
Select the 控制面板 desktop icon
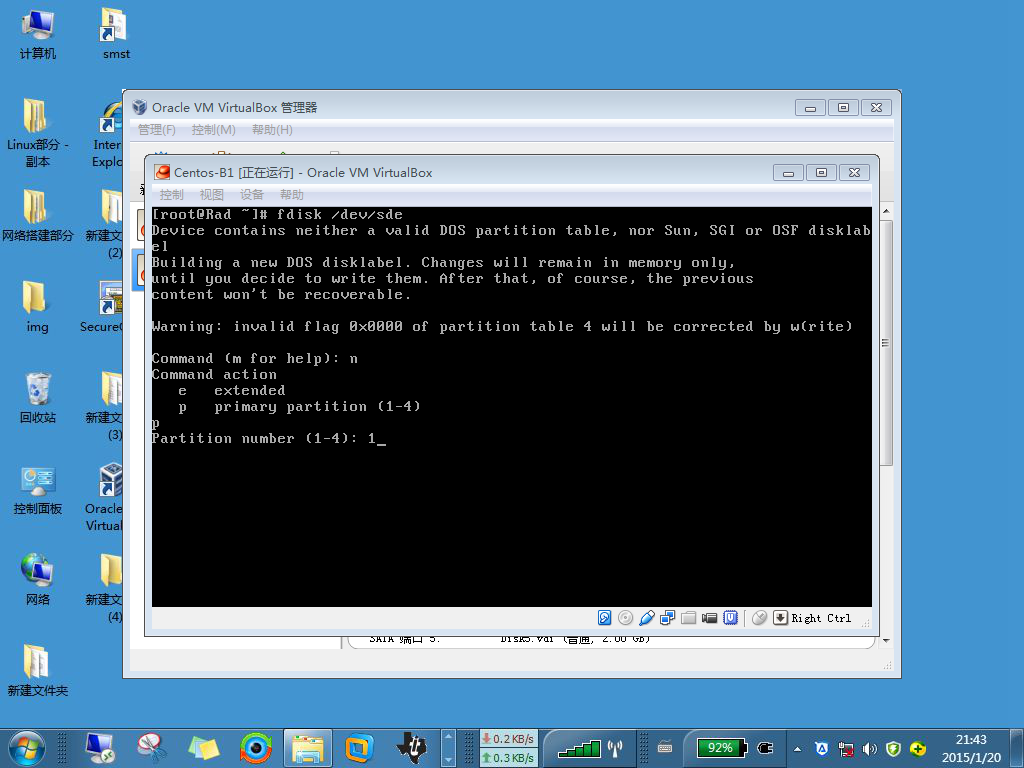tap(38, 488)
